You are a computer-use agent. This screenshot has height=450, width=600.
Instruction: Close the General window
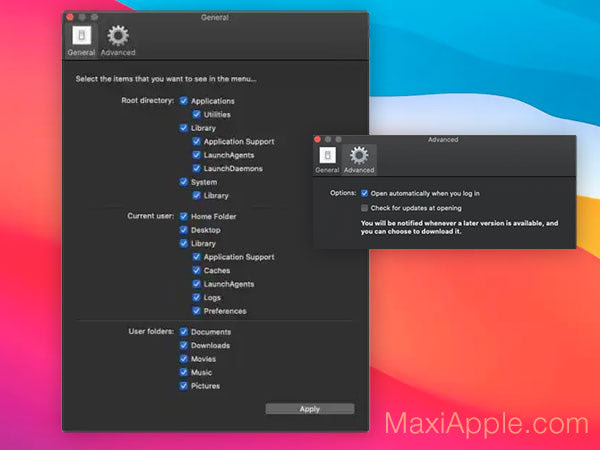70,17
